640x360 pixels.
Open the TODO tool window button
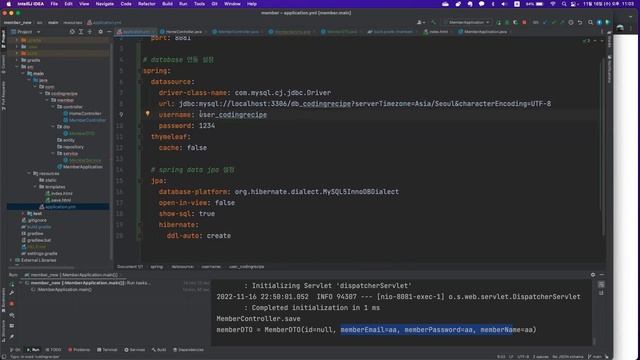click(53, 350)
